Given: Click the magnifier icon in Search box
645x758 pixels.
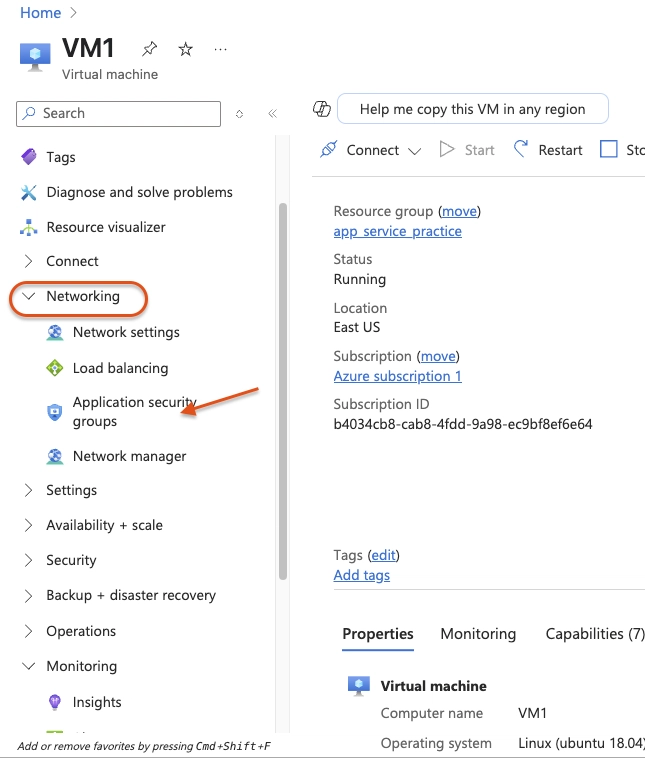Looking at the screenshot, I should pos(29,113).
